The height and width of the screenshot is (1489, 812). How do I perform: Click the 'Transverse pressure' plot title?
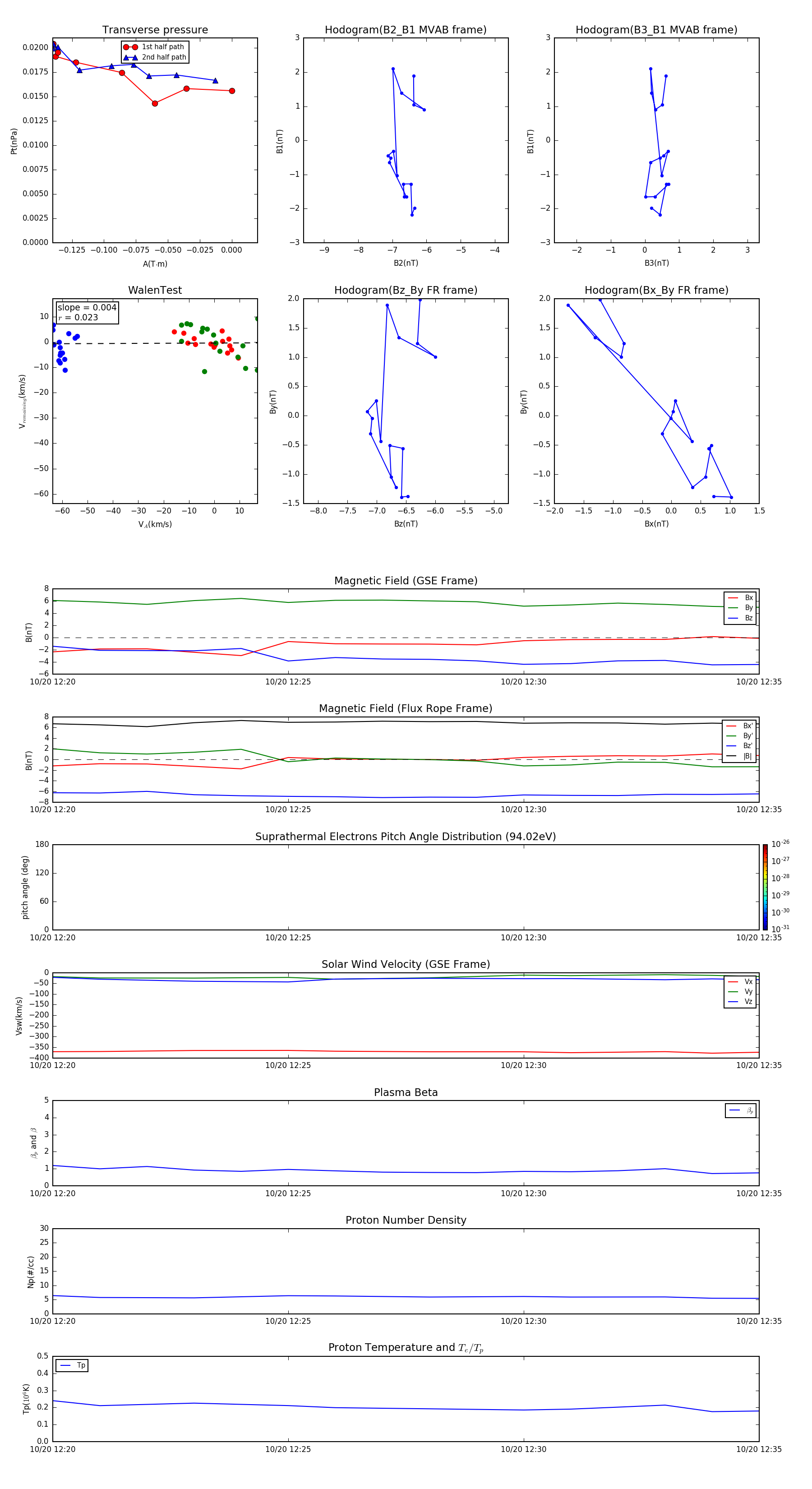pyautogui.click(x=155, y=30)
